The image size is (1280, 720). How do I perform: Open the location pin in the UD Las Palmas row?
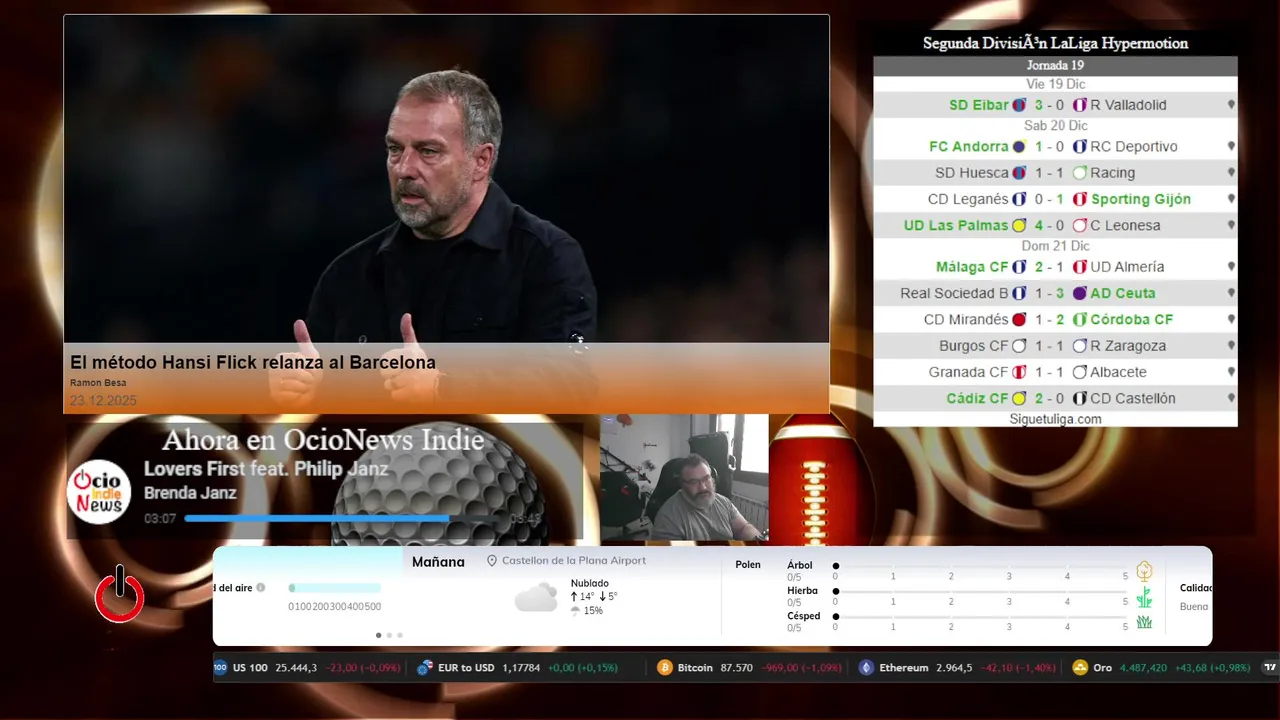1231,225
